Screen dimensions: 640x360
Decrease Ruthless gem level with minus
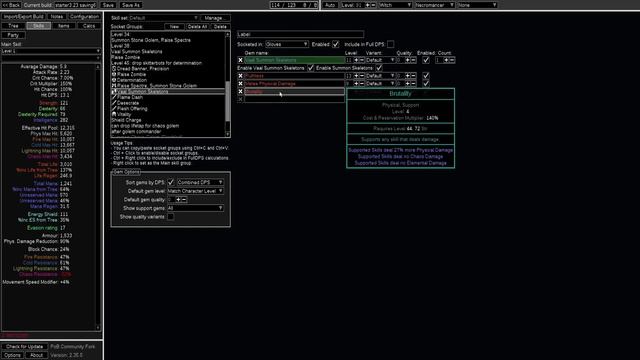click(x=362, y=76)
